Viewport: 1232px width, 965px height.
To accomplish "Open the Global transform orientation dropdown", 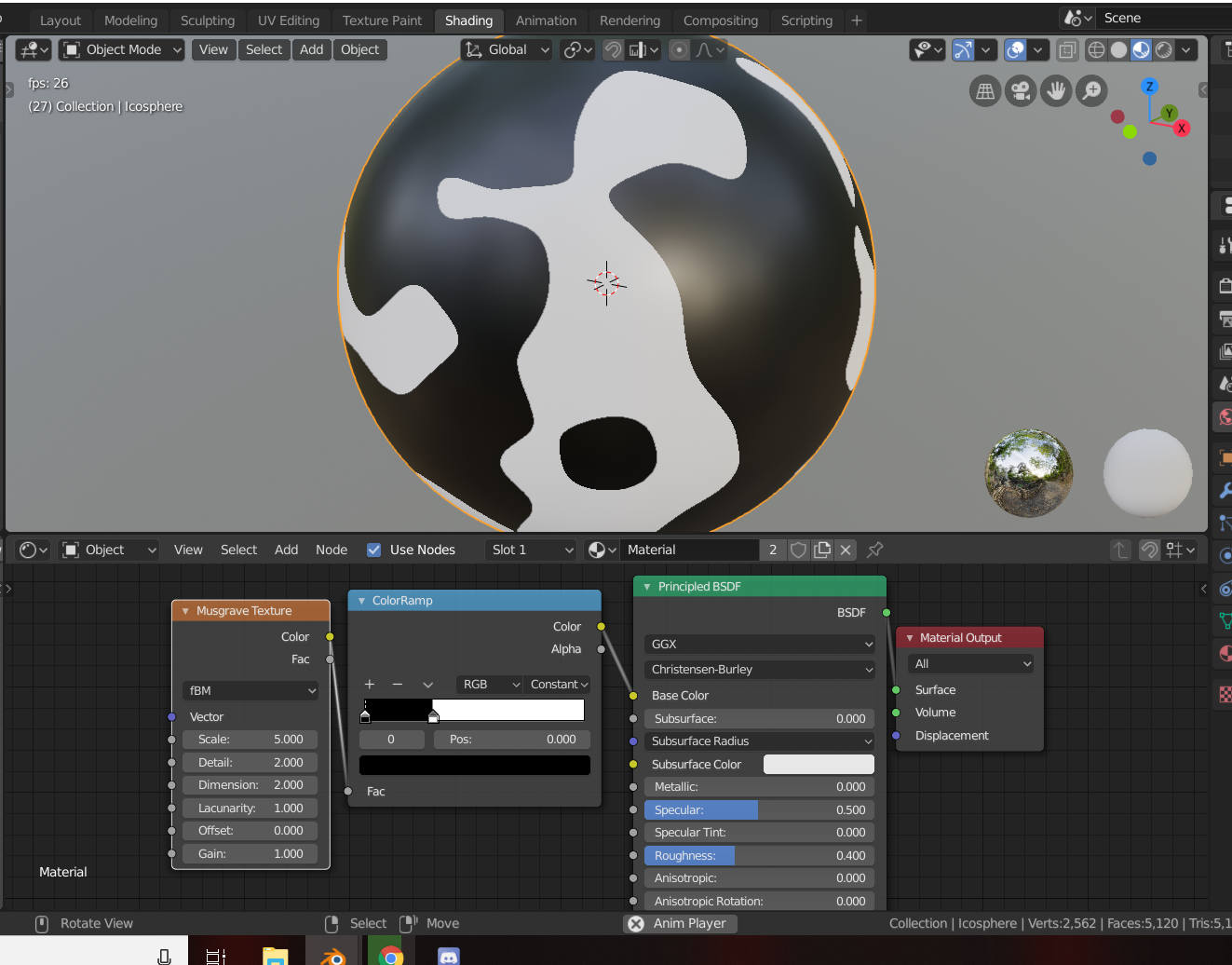I will pos(508,49).
